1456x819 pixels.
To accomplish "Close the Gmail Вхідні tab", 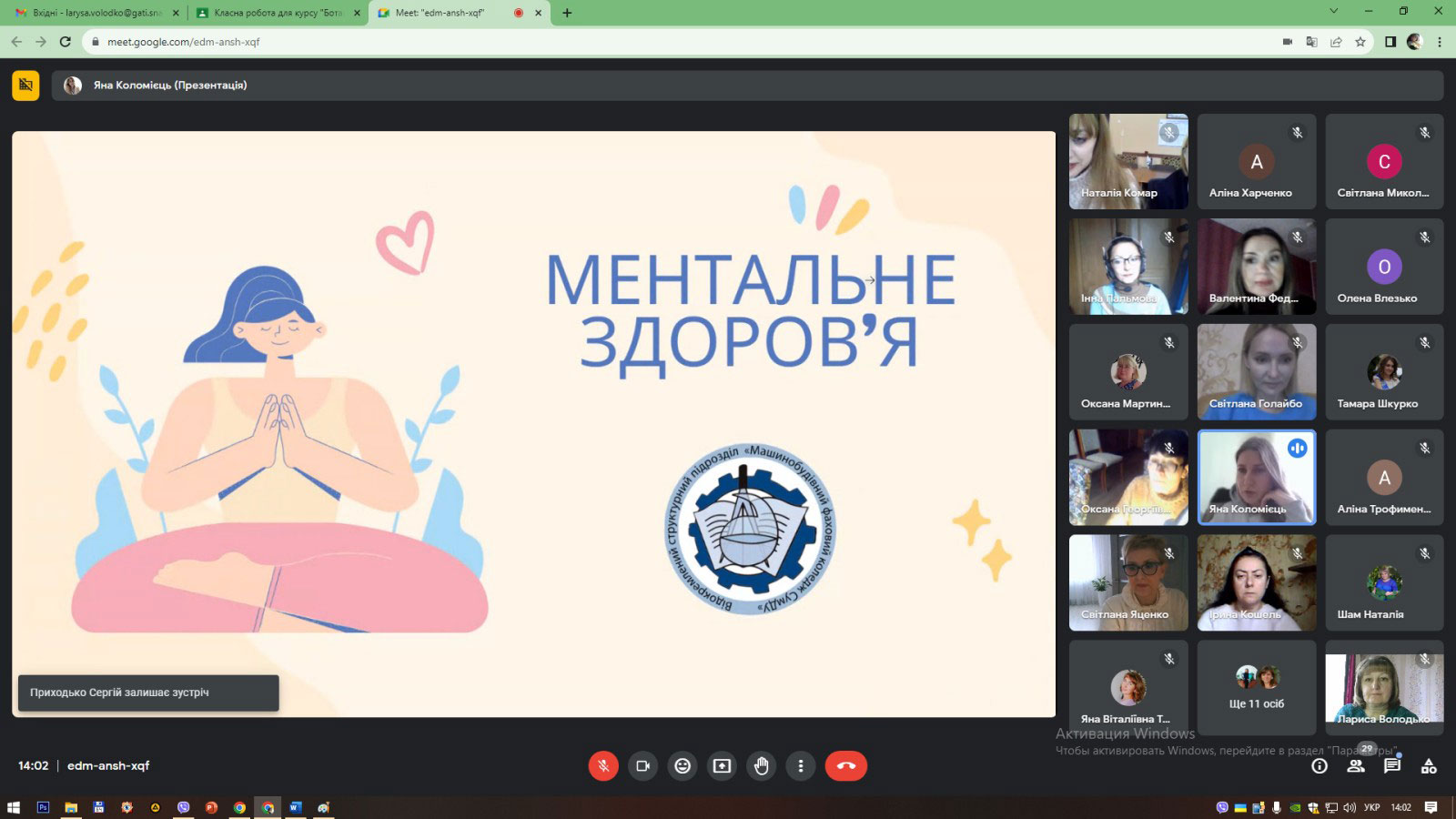I will (x=176, y=14).
